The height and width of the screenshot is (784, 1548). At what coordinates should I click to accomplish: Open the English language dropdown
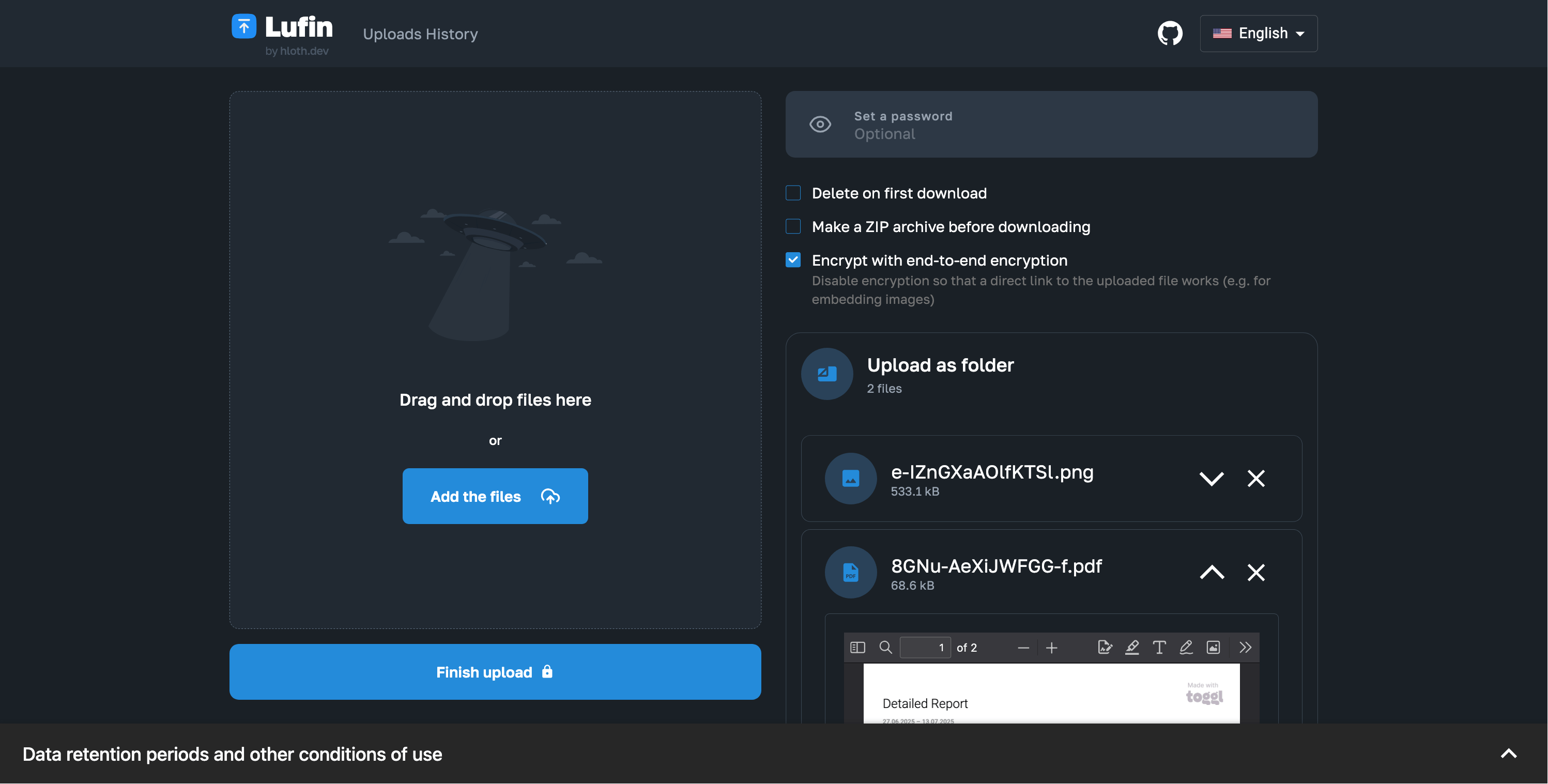pos(1259,33)
